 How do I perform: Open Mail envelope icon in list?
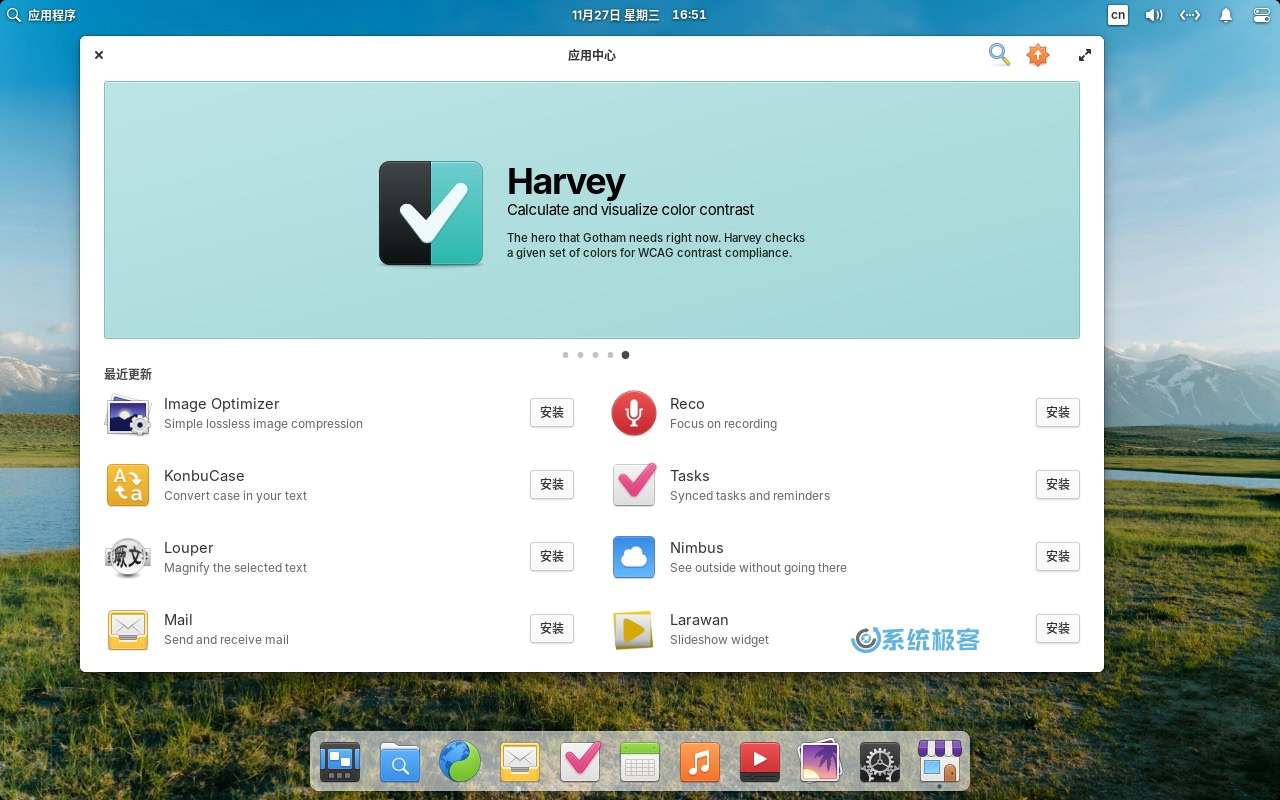(128, 629)
